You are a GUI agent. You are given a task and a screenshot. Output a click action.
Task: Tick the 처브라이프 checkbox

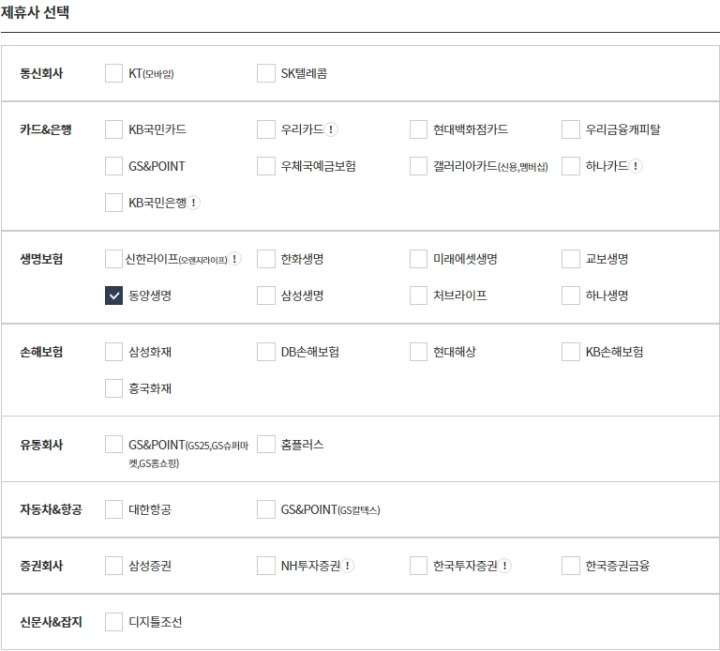[418, 296]
